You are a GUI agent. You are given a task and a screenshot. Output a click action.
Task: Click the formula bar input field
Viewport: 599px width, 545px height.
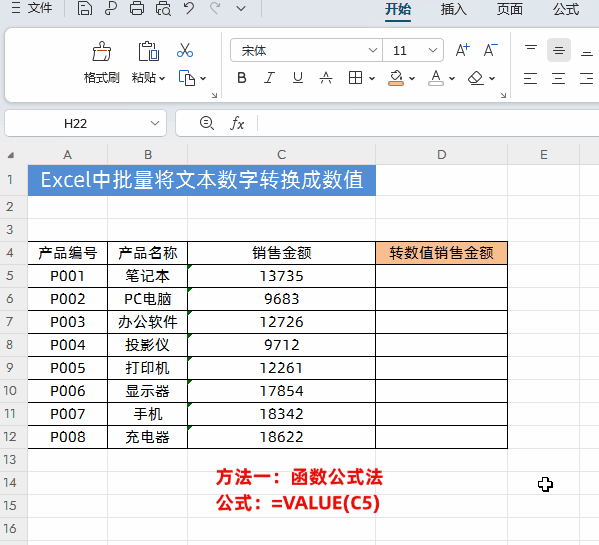[428, 123]
